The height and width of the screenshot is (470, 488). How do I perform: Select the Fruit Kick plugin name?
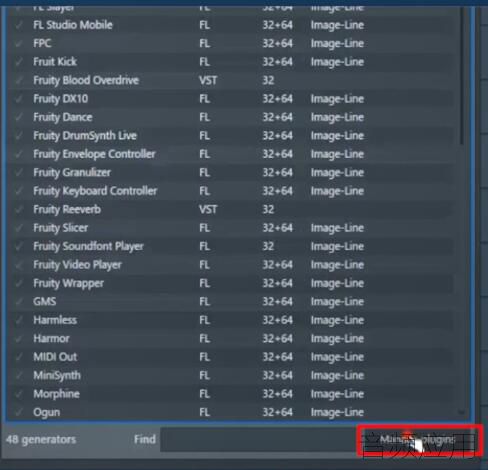[x=55, y=62]
